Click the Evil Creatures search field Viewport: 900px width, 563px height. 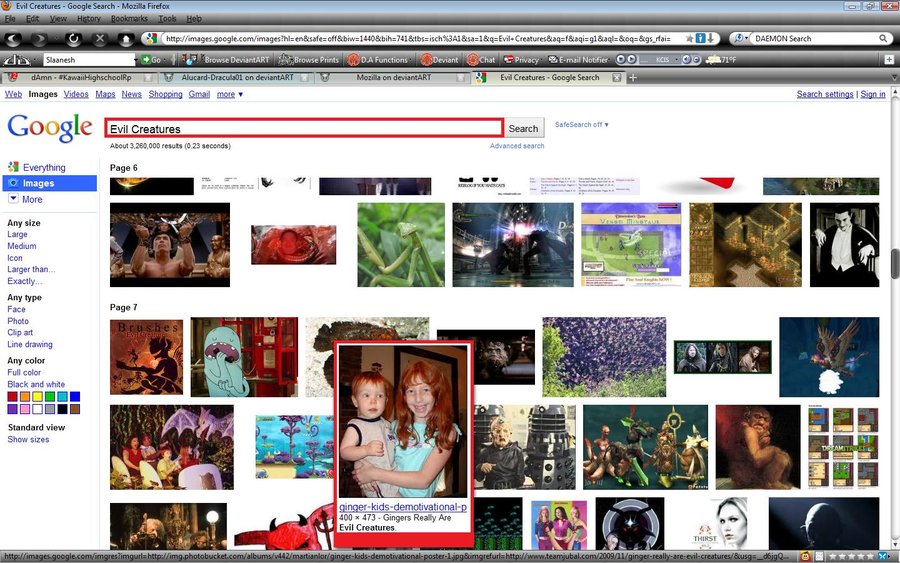304,129
